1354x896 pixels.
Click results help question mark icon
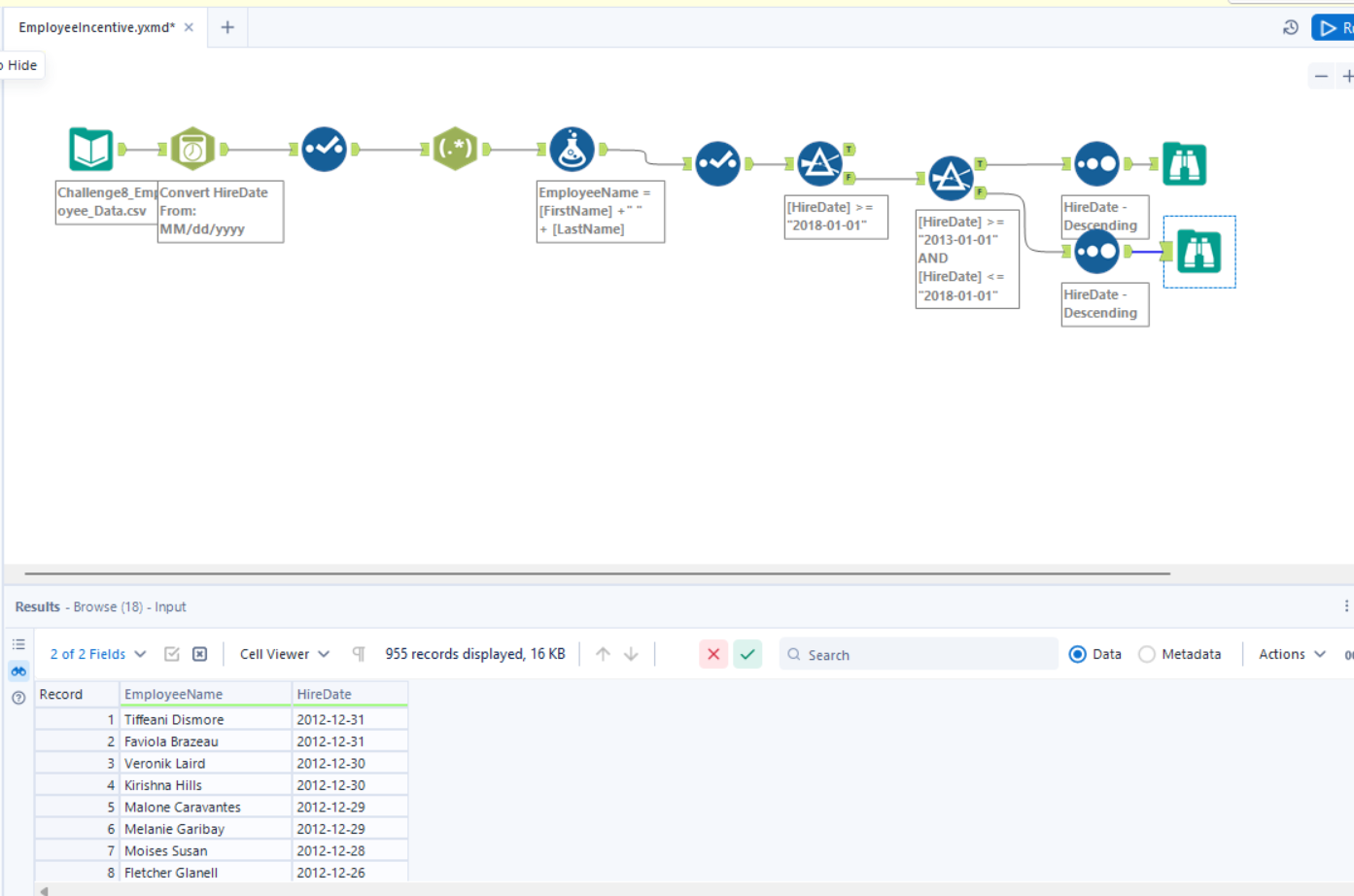tap(18, 698)
